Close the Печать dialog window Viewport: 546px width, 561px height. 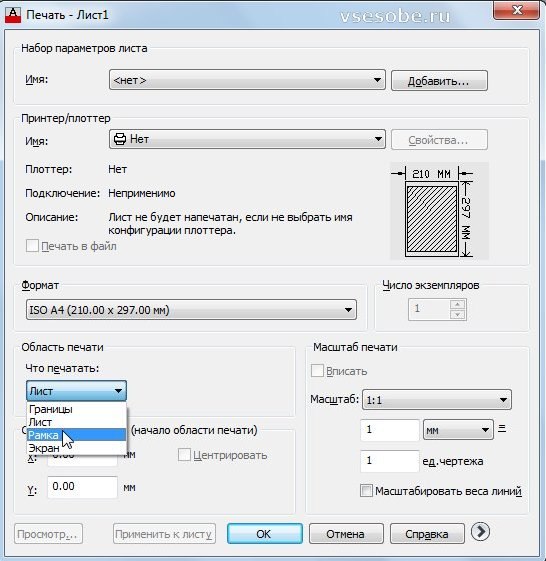pos(516,10)
